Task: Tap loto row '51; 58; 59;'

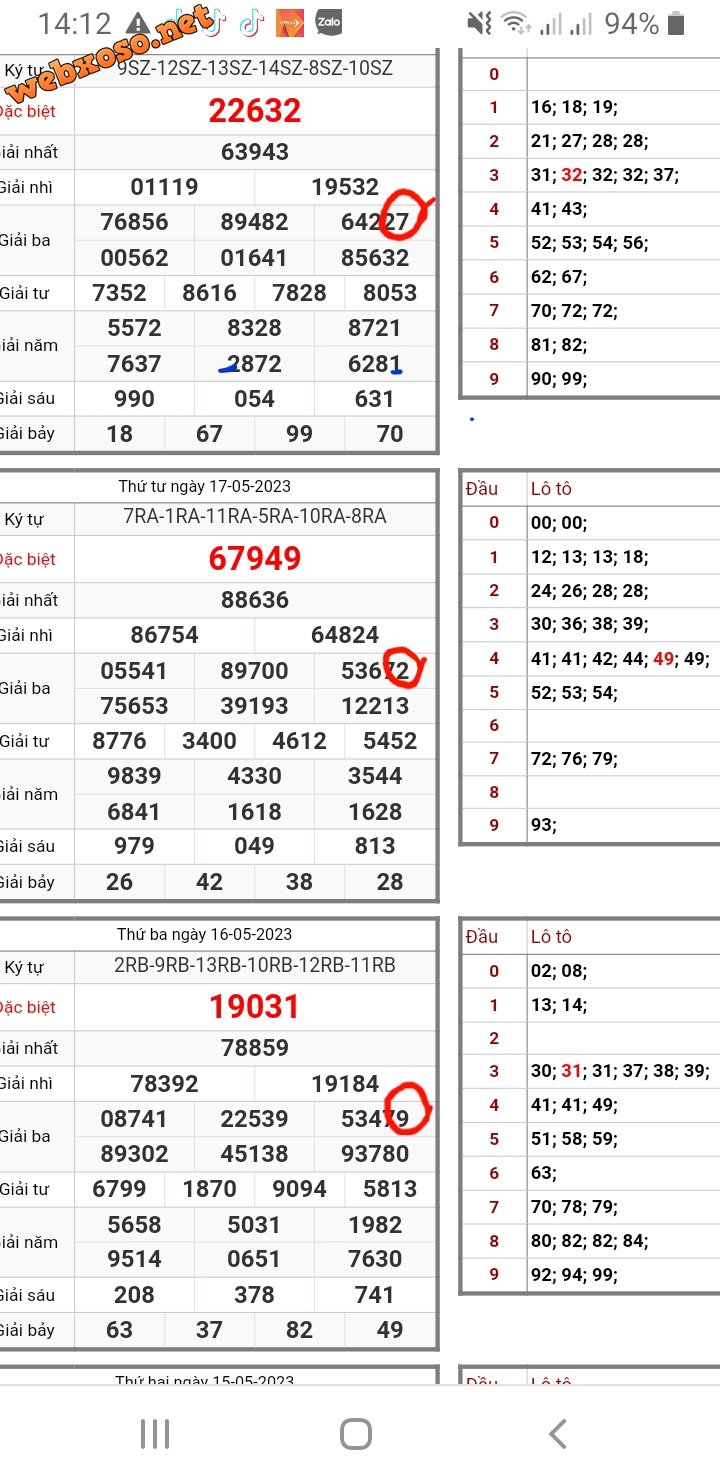Action: (x=574, y=1139)
